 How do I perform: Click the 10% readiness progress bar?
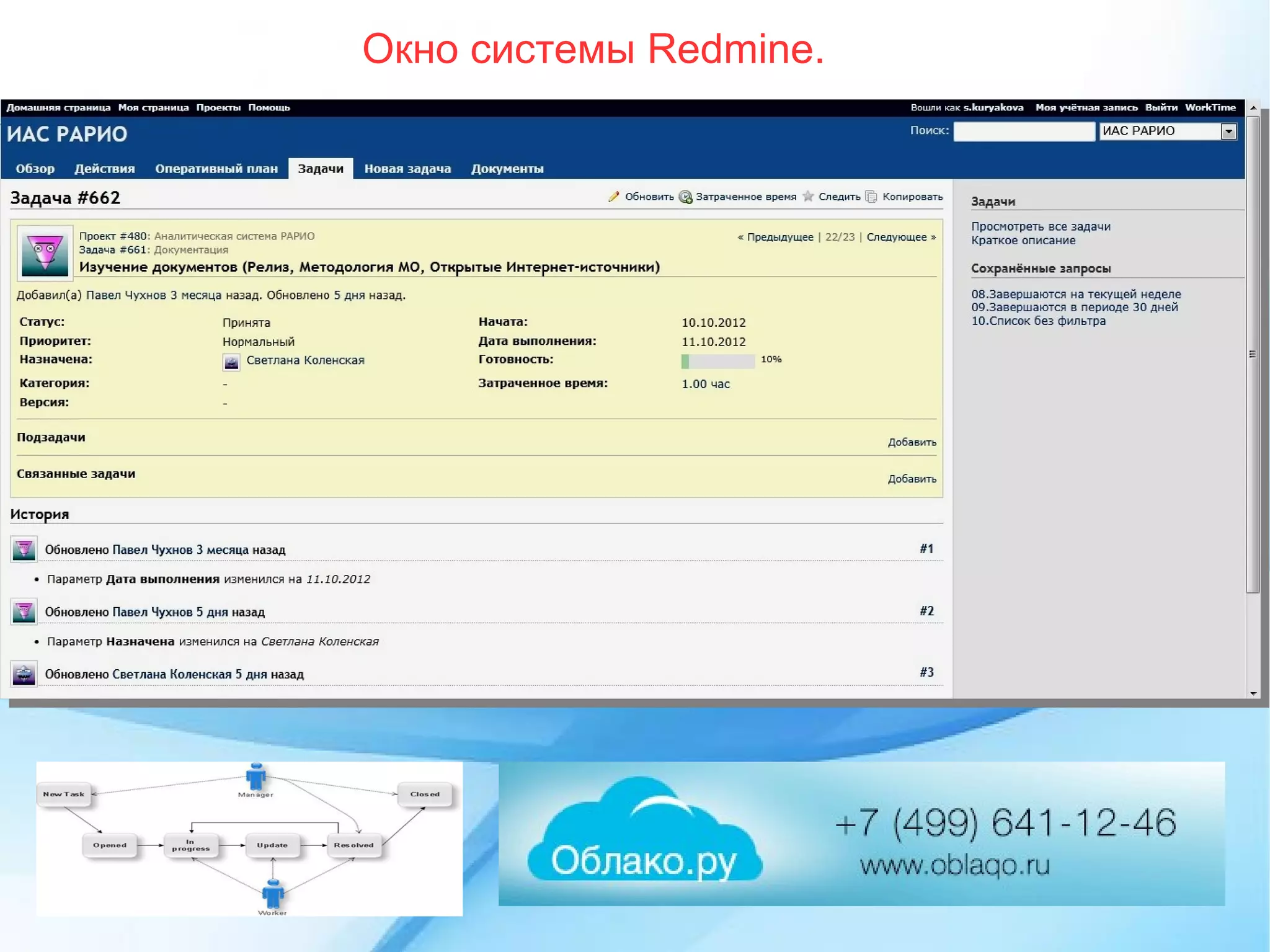[x=717, y=361]
